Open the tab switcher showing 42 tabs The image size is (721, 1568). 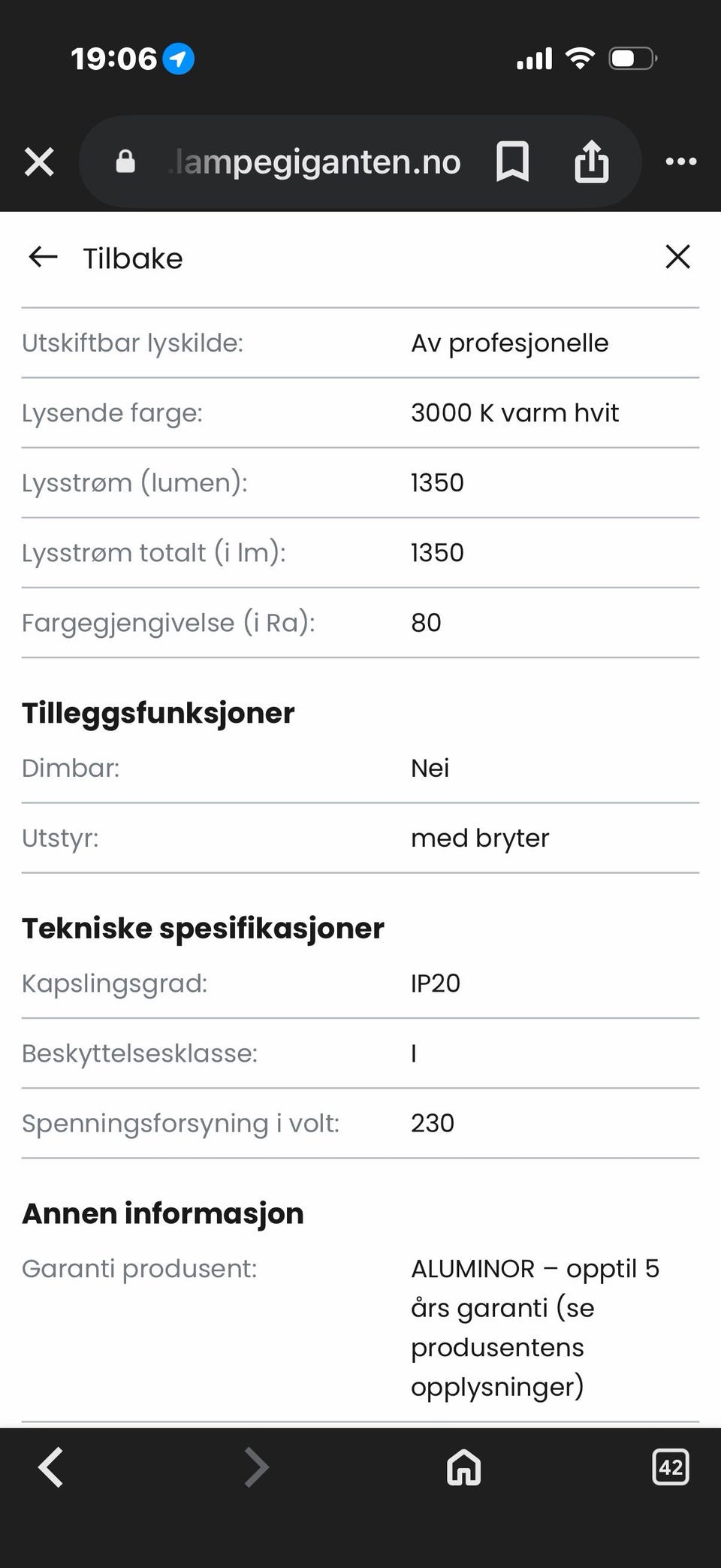tap(670, 1467)
